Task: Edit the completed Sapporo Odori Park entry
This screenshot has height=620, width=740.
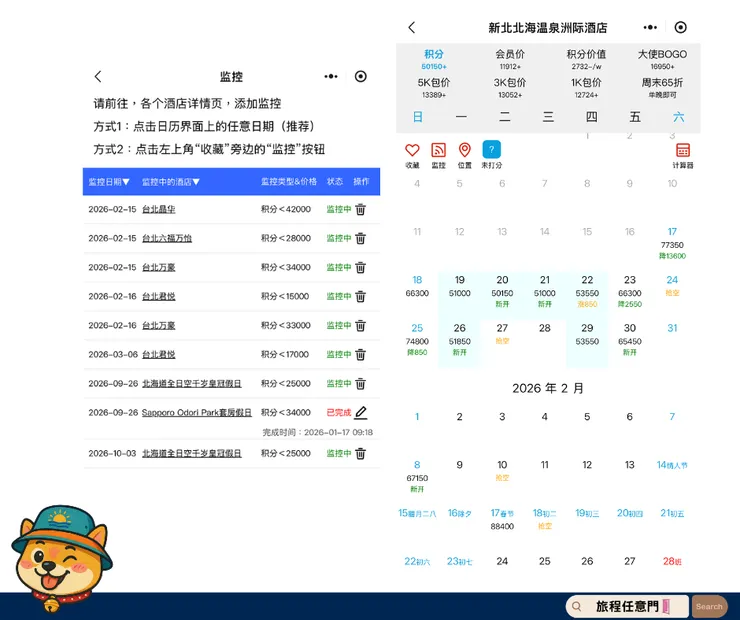Action: [361, 413]
